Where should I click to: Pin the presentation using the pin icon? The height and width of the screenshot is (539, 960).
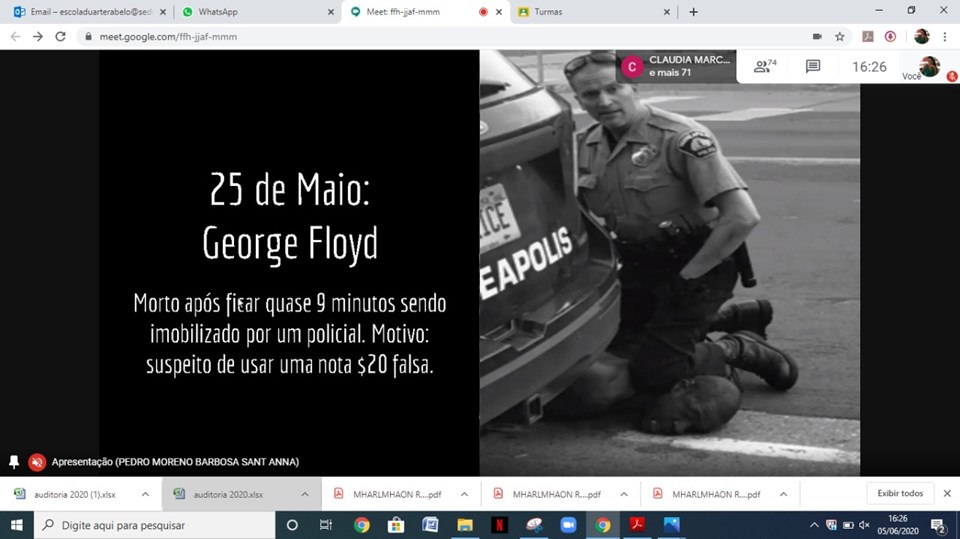coord(14,462)
